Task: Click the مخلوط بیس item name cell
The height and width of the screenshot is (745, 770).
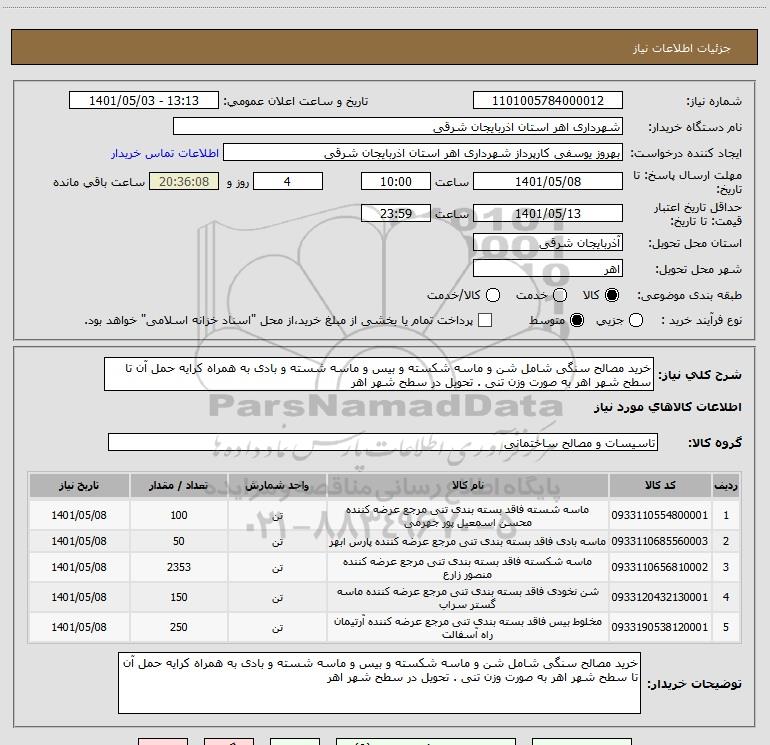Action: pyautogui.click(x=468, y=627)
